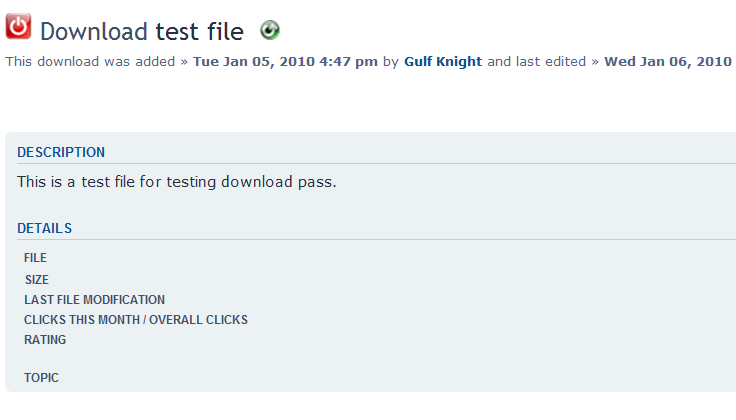Open the Gulf Knight user profile link
The height and width of the screenshot is (420, 736).
(x=443, y=62)
